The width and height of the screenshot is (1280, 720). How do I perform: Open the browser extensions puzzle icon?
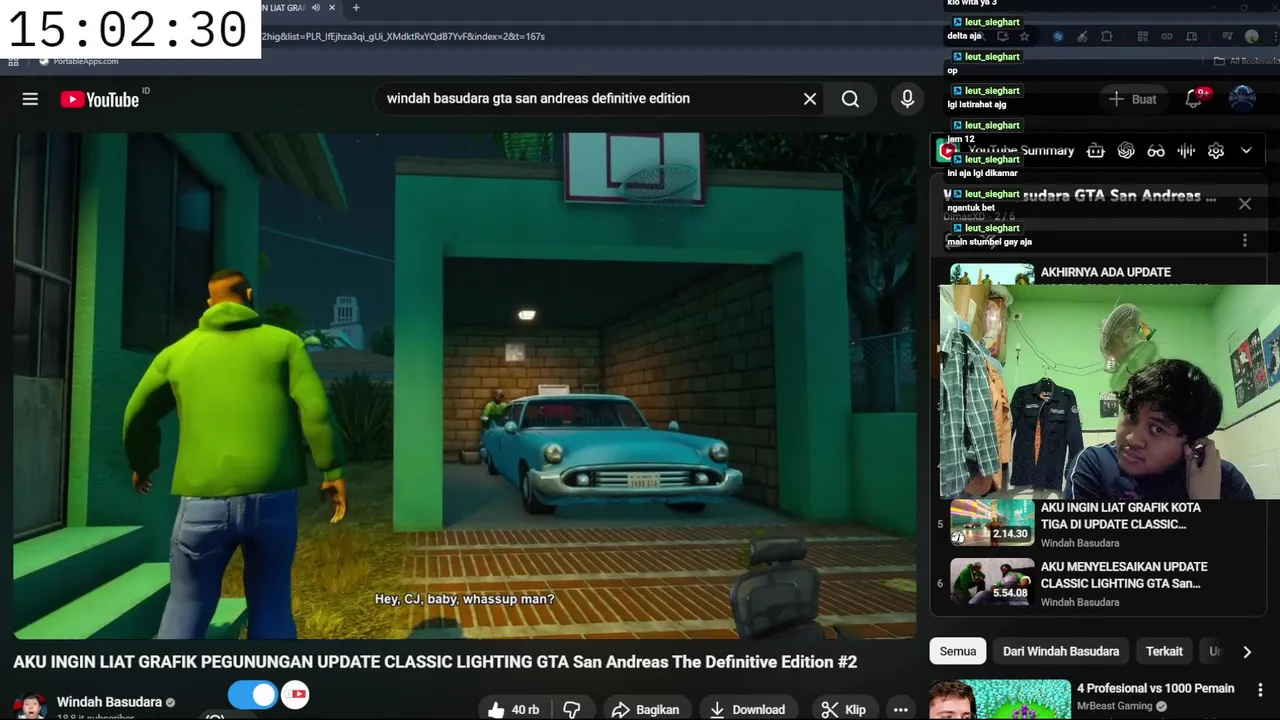1106,36
